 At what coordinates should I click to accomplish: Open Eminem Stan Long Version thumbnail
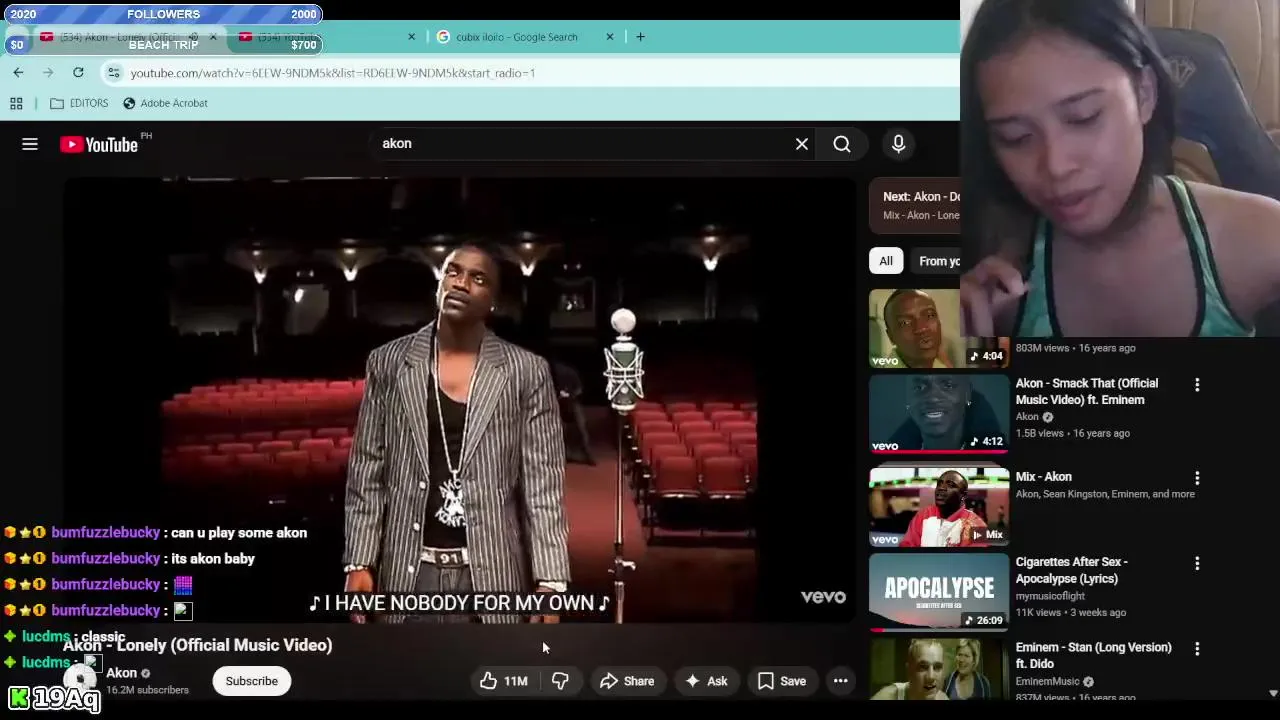click(939, 669)
